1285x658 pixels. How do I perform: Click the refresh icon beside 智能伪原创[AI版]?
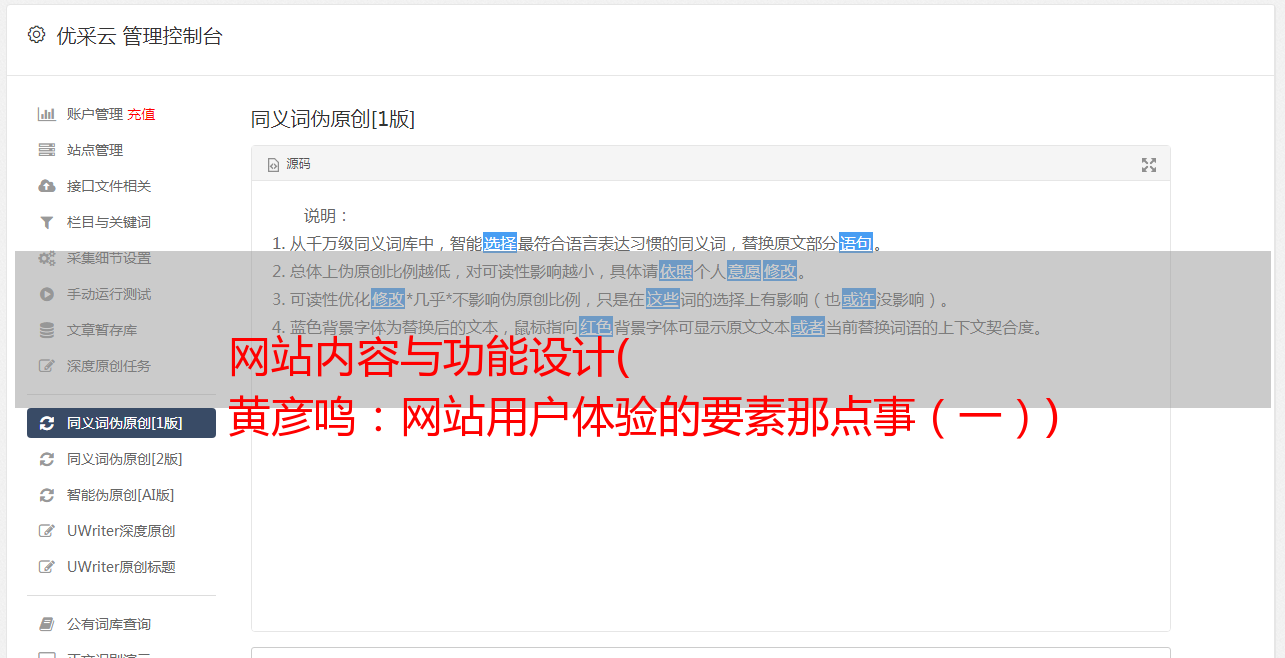46,495
